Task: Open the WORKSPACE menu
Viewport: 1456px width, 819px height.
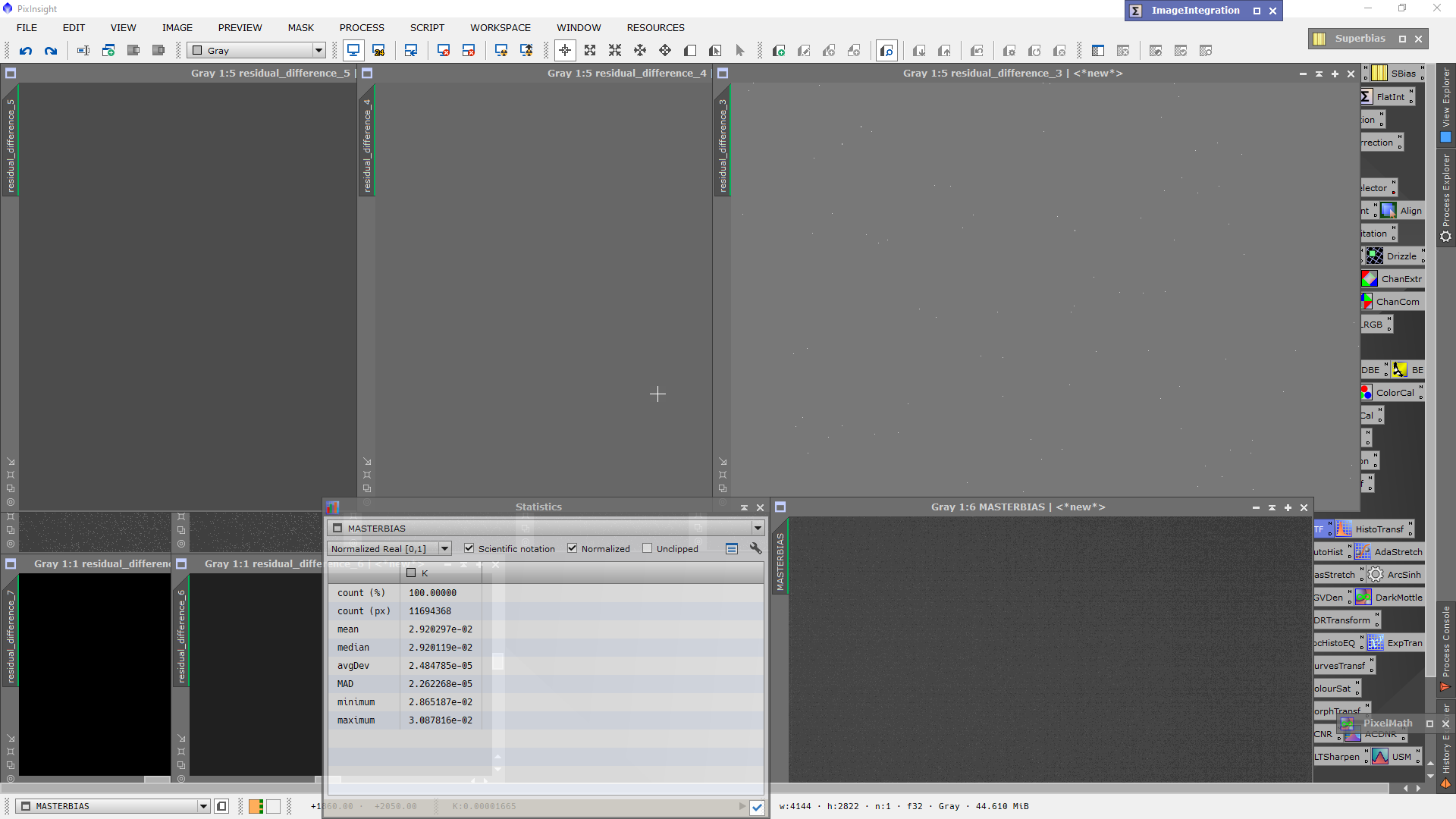Action: (x=500, y=27)
